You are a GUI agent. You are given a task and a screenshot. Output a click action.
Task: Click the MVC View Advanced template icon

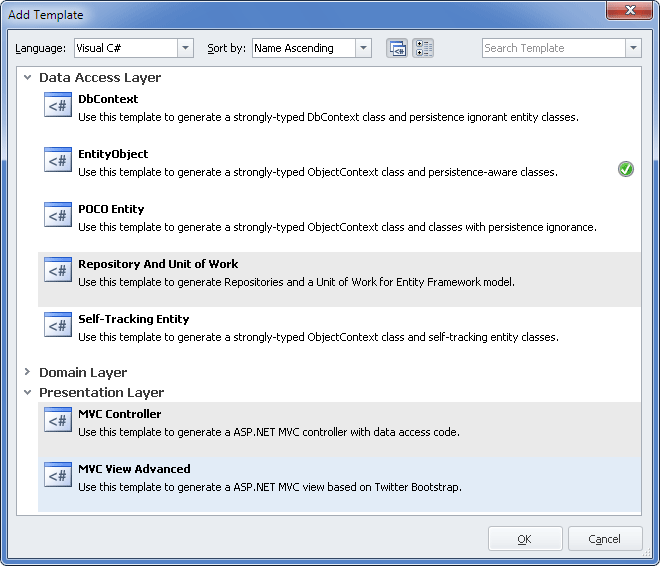click(x=58, y=475)
